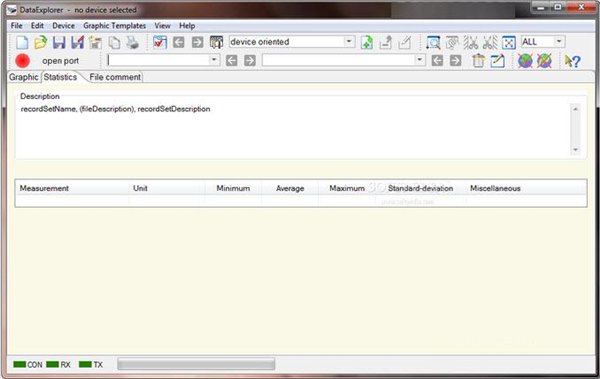Click the crossed-out globe icon
Screen dimensions: 600x379
(544, 60)
